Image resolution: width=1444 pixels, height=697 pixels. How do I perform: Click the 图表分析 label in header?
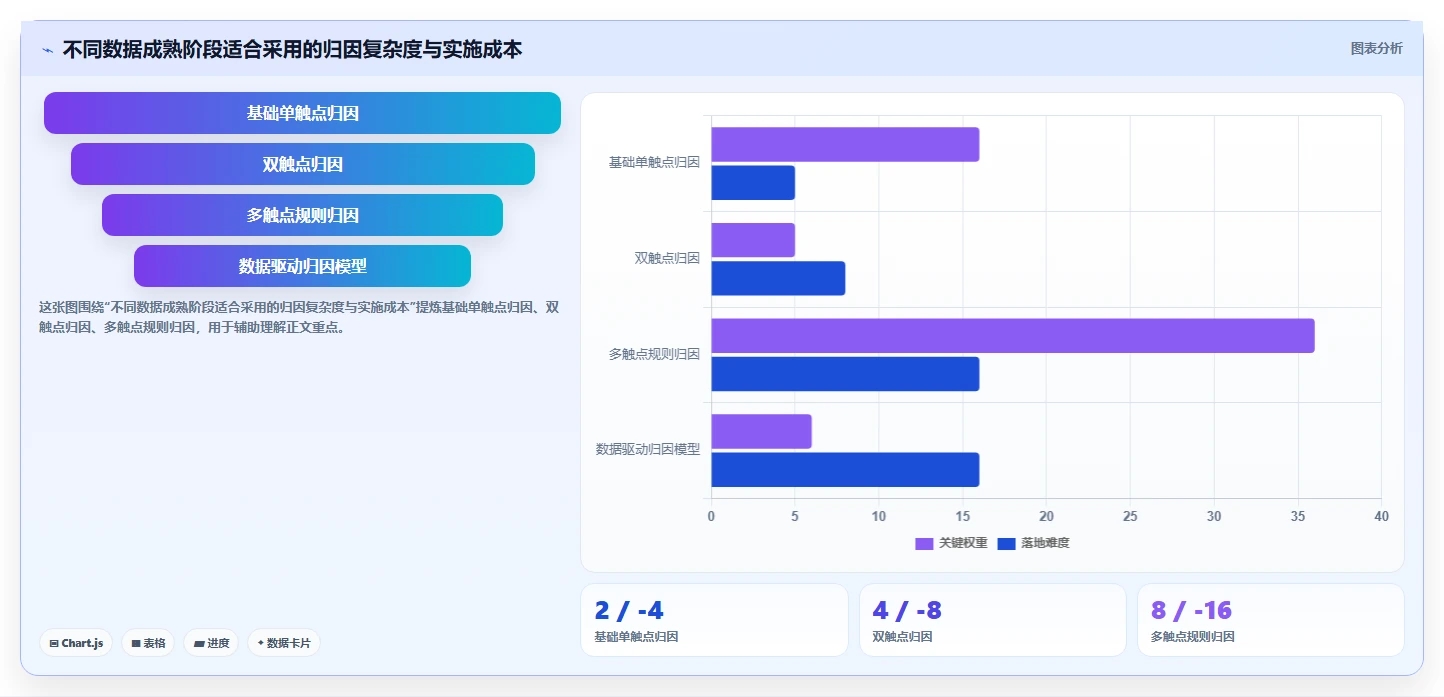tap(1376, 49)
